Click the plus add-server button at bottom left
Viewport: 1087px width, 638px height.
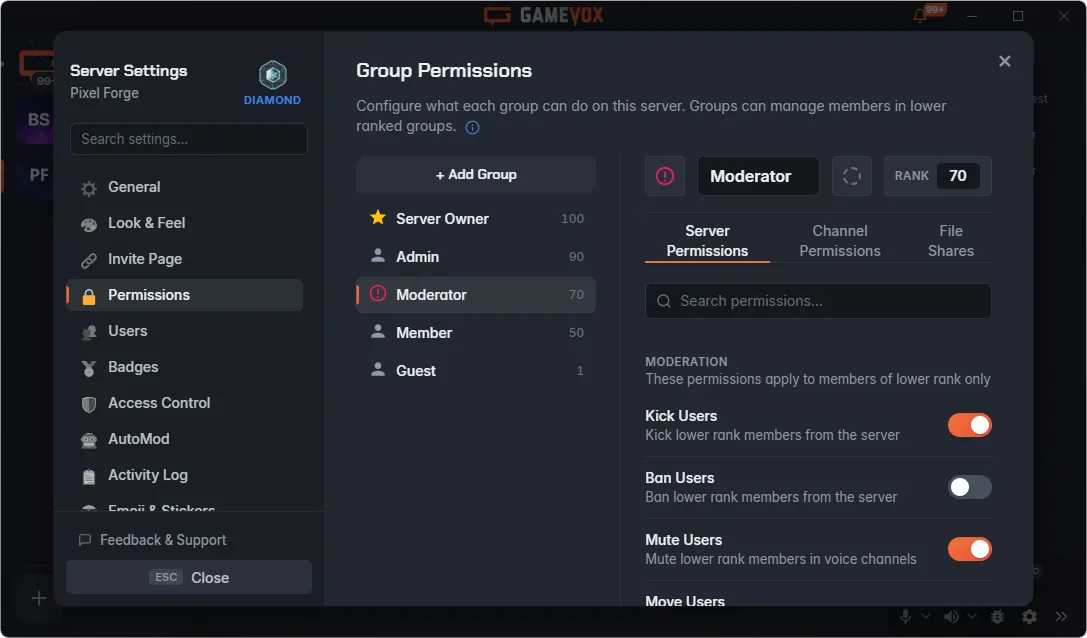(39, 598)
